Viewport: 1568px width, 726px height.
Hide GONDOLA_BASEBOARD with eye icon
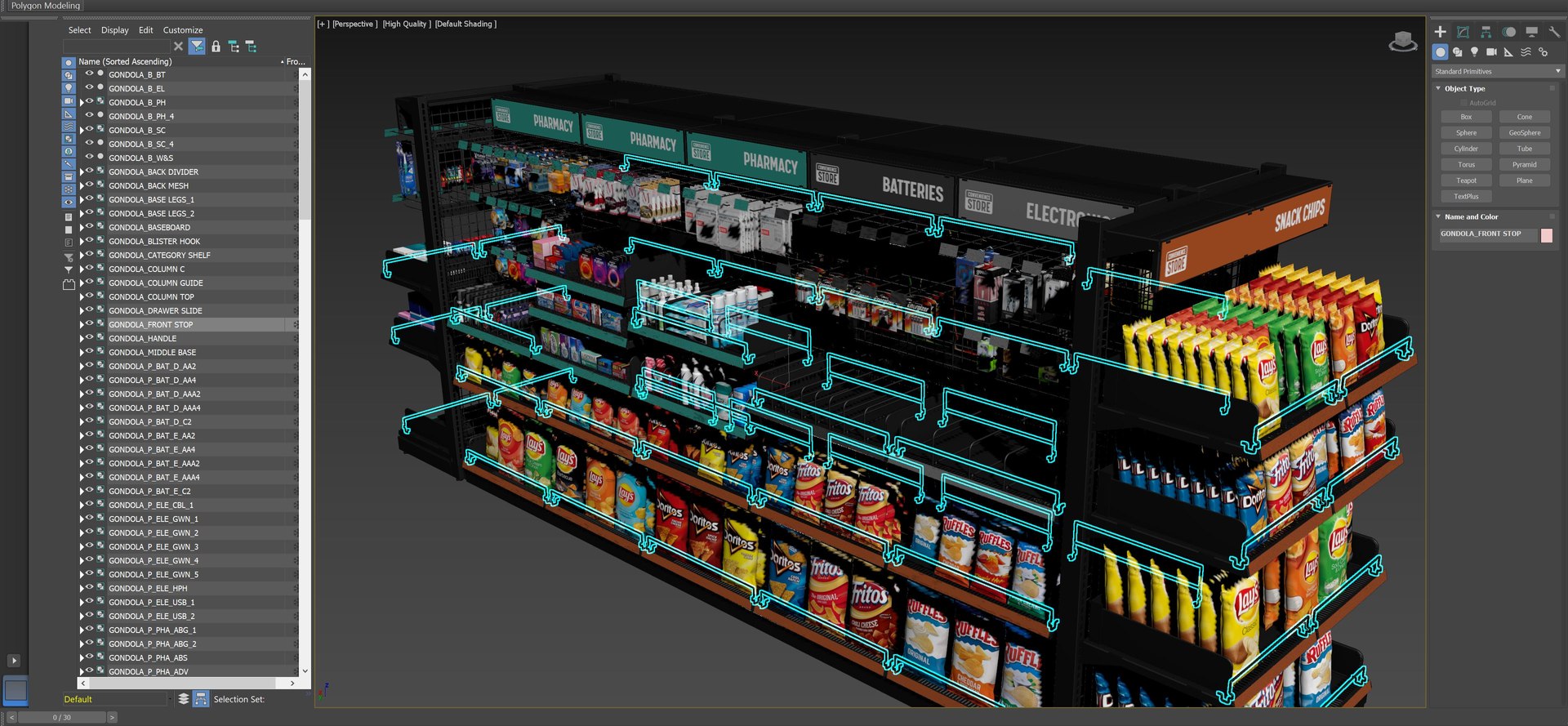89,226
